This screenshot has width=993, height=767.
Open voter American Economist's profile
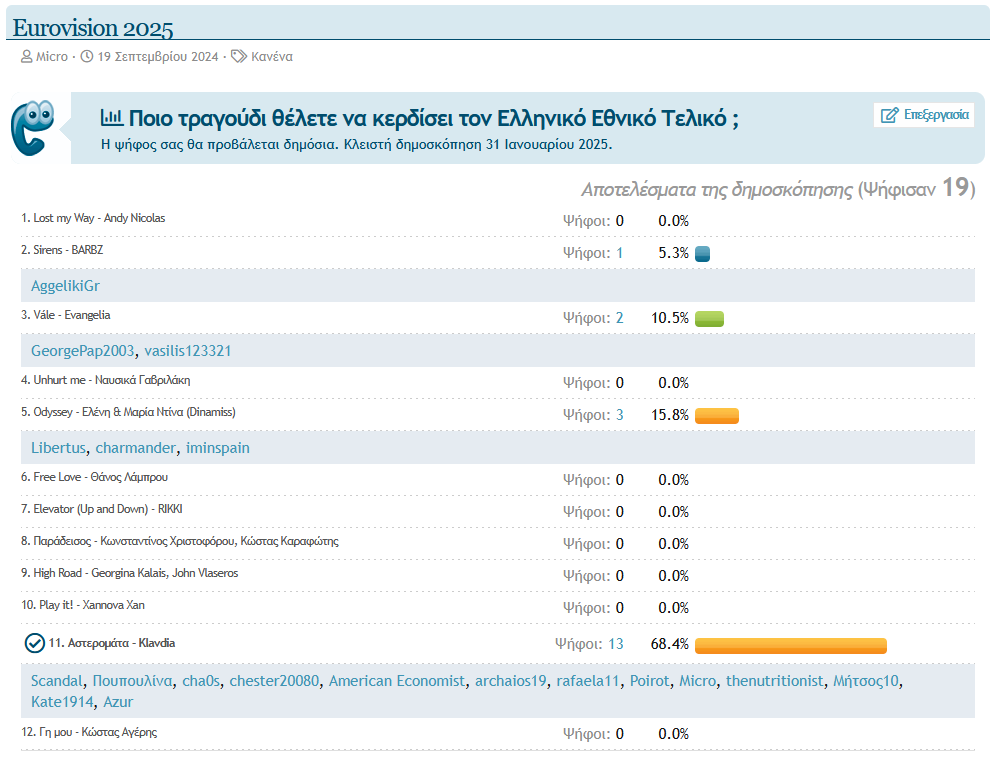point(397,681)
